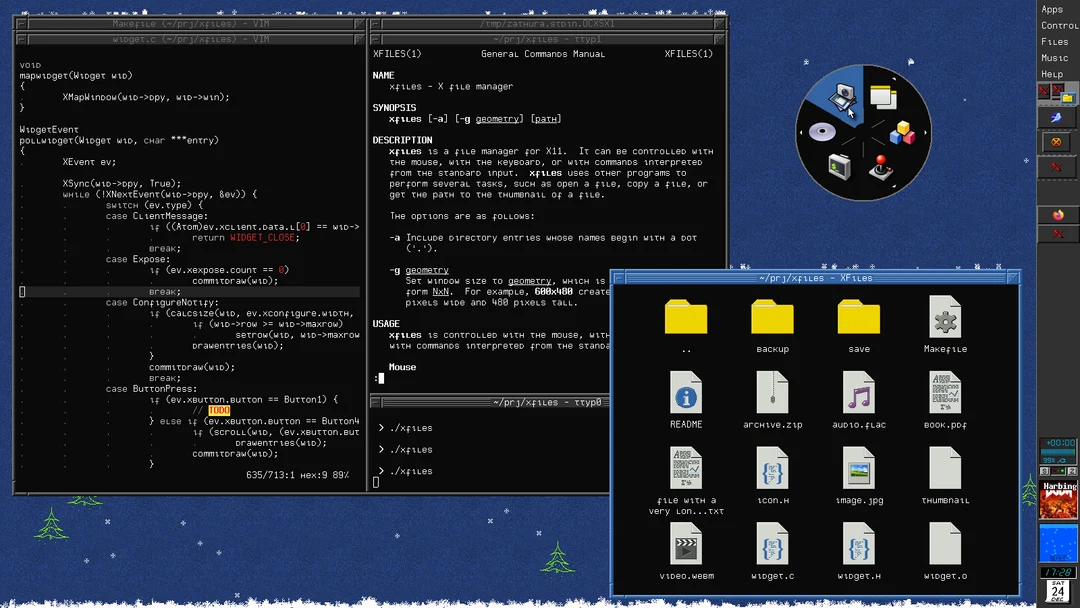Toggle the S button on the music widget
Image resolution: width=1080 pixels, height=608 pixels.
1044,471
